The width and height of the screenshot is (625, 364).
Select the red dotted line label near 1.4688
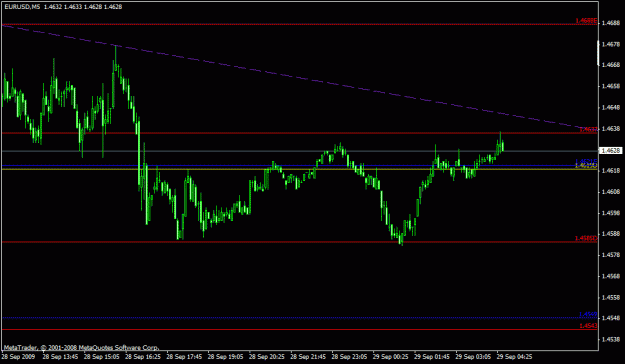(586, 21)
